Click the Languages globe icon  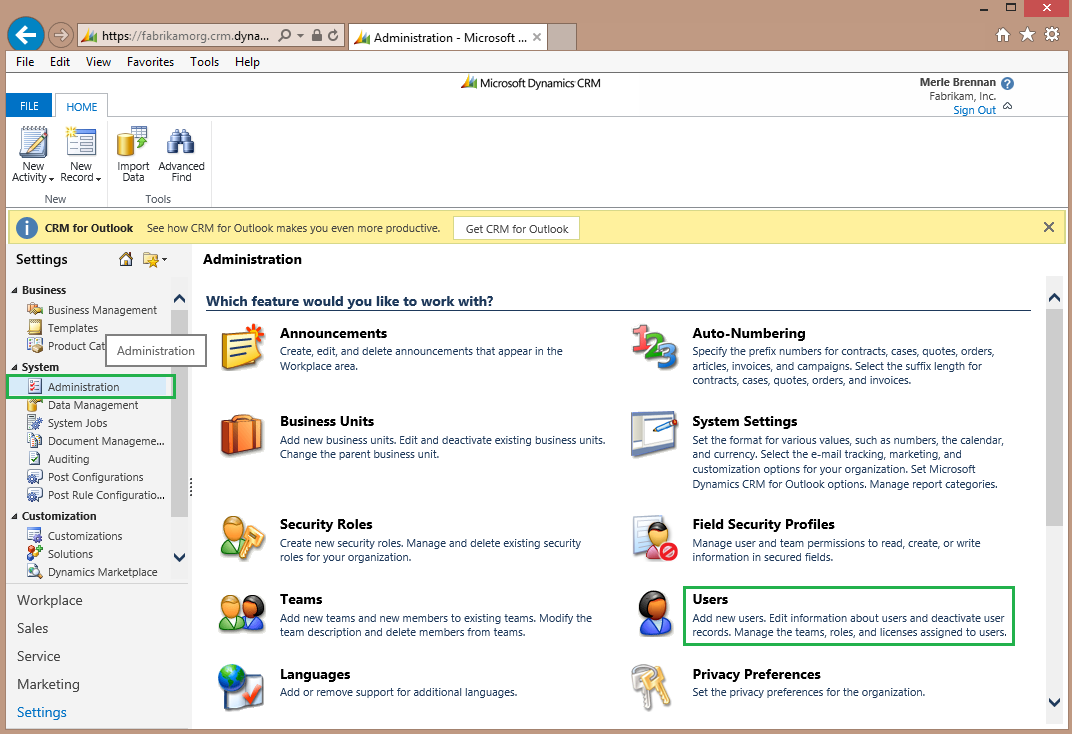click(x=242, y=688)
